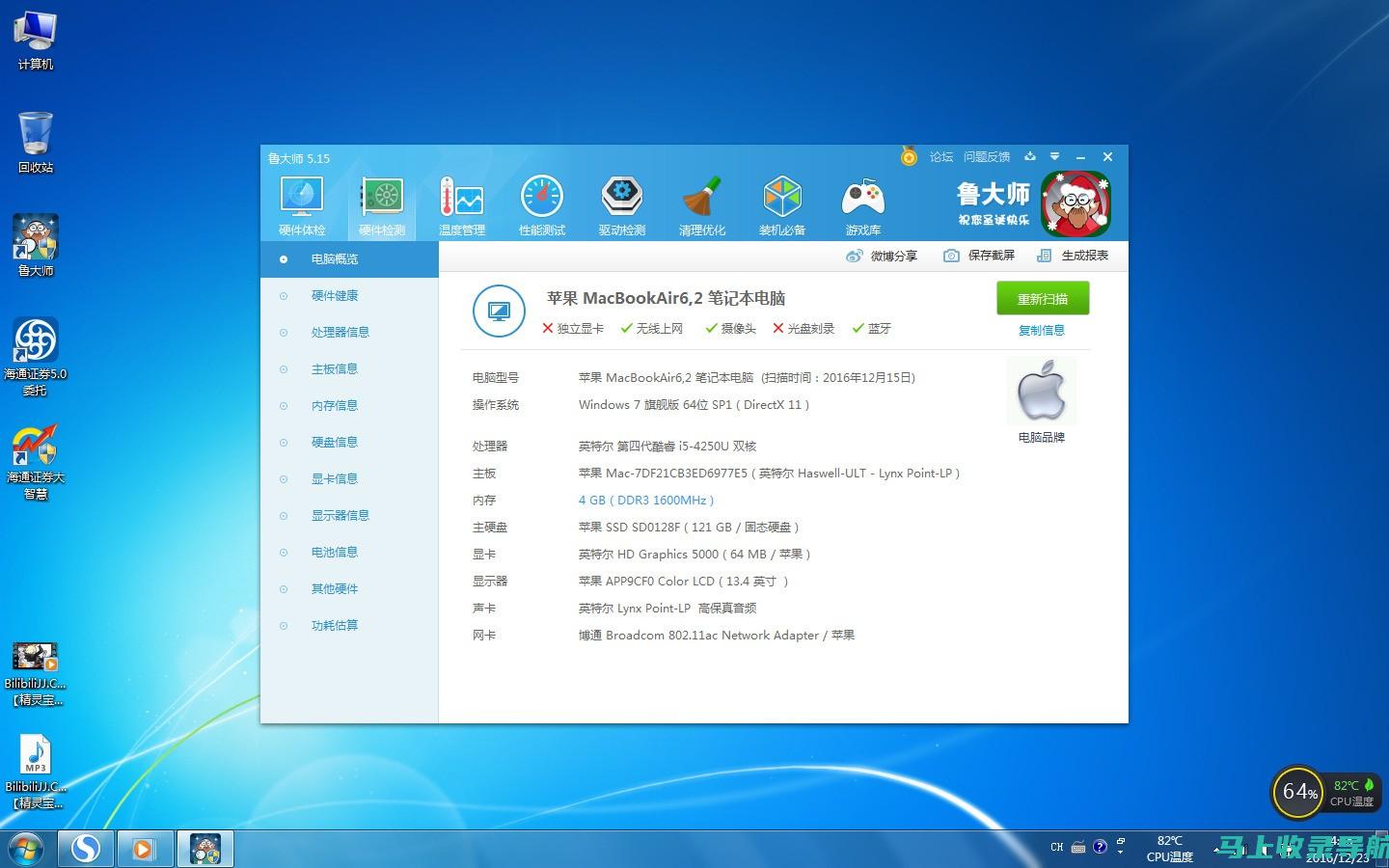Click the 光盘刻录 status indicator

pos(803,328)
